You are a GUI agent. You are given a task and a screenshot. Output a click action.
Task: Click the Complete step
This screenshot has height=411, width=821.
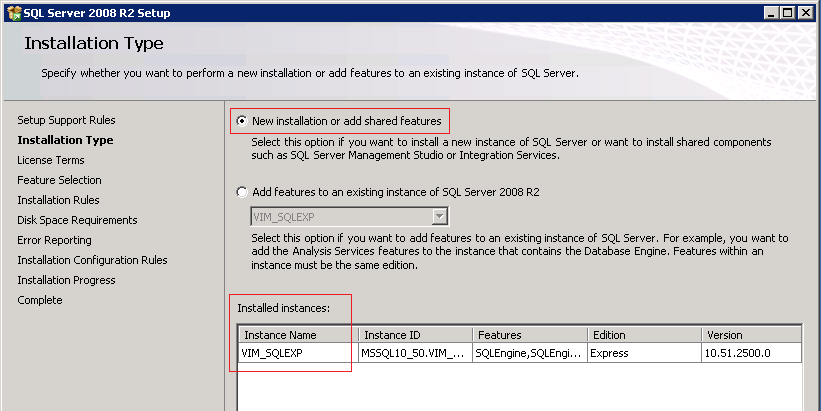click(39, 300)
